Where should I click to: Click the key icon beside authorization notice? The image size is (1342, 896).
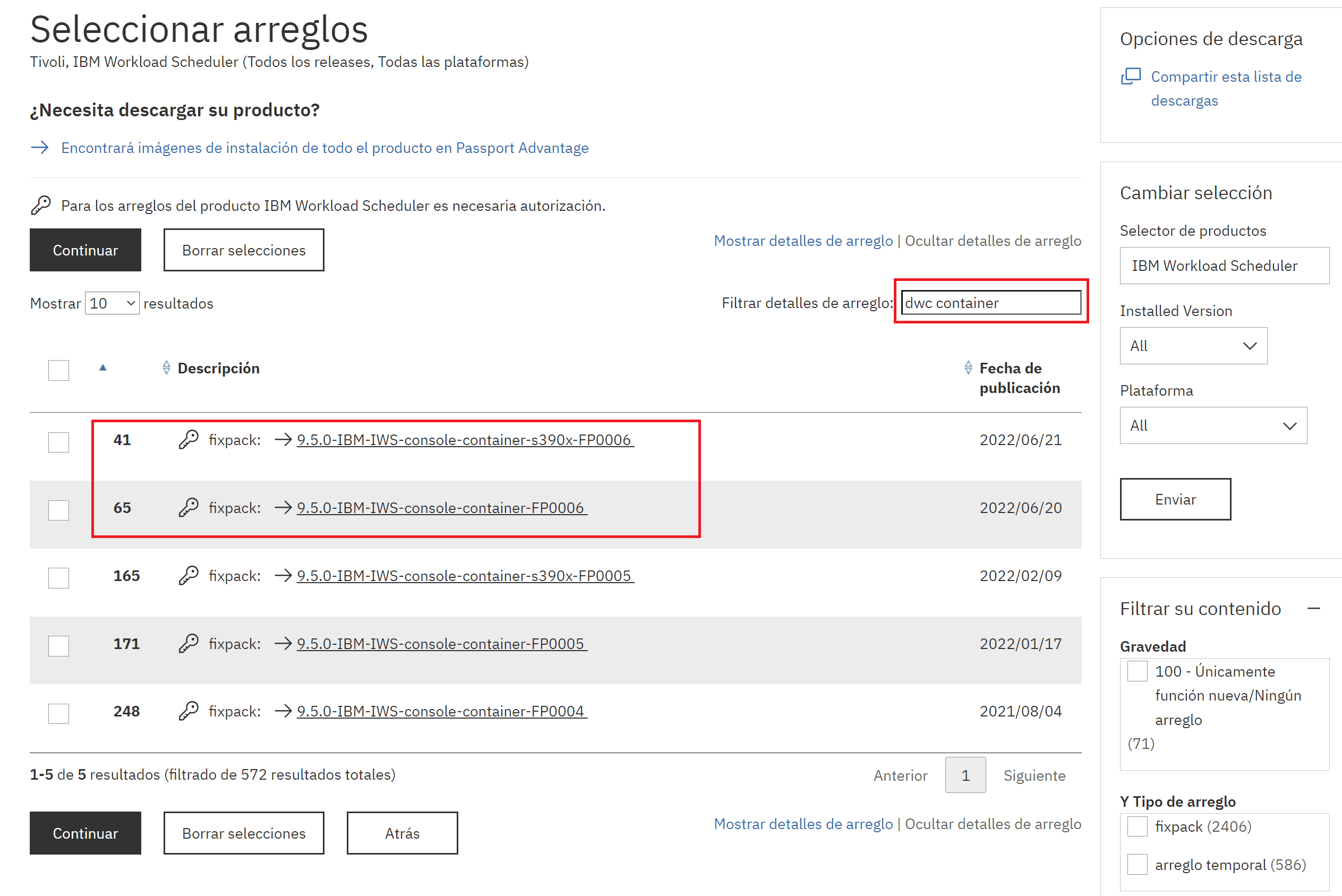coord(40,205)
